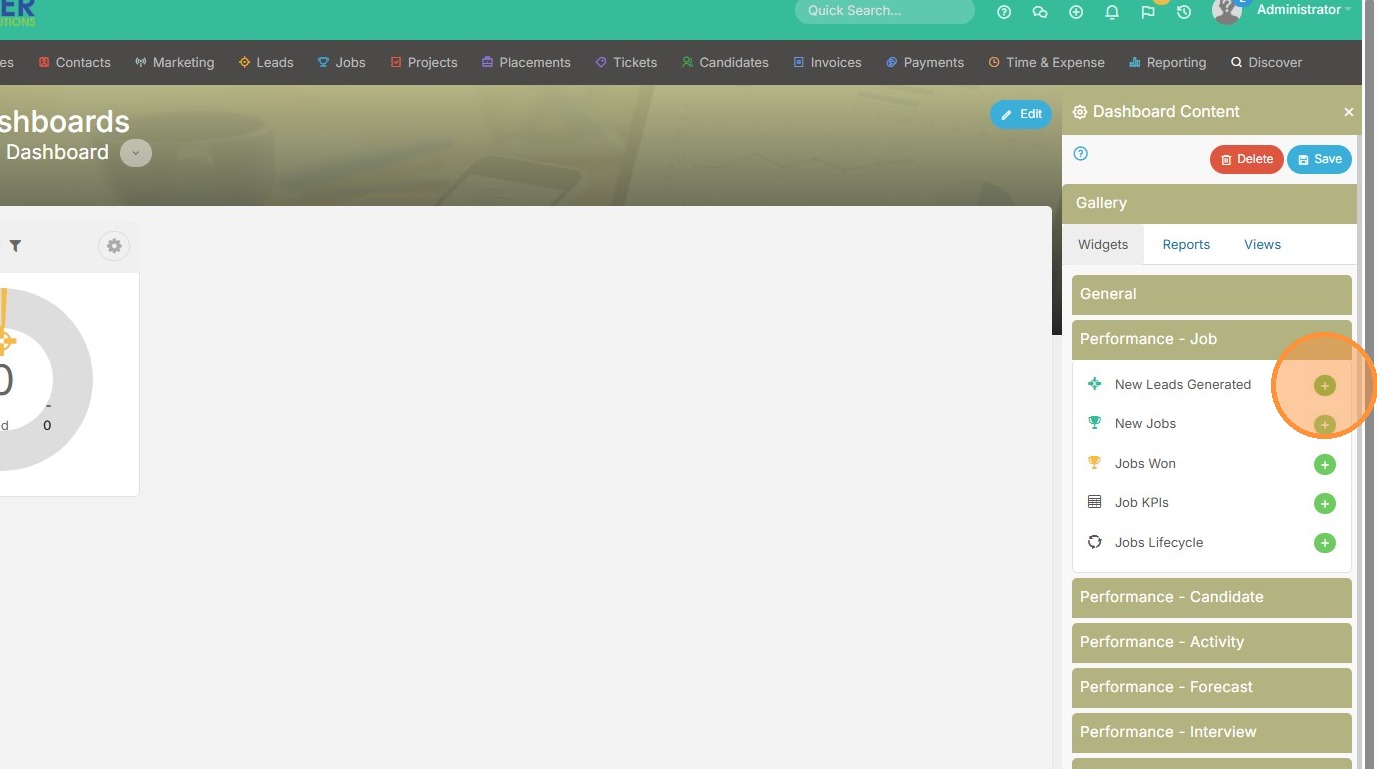The height and width of the screenshot is (769, 1377).
Task: Open the Jobs menu
Action: (342, 62)
